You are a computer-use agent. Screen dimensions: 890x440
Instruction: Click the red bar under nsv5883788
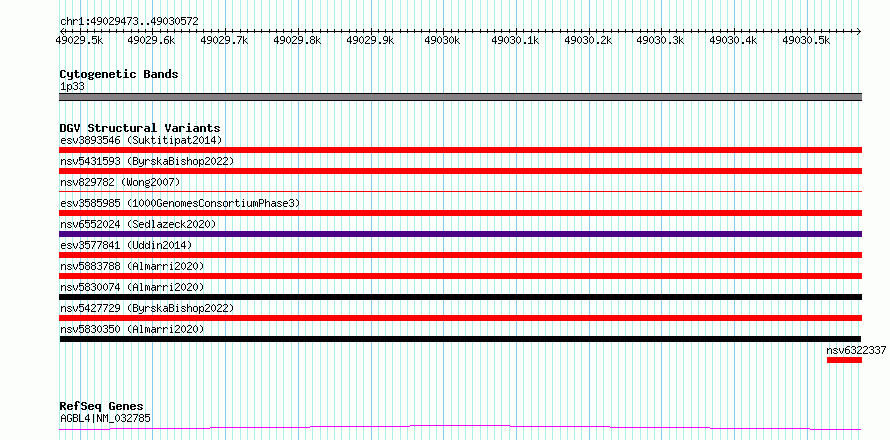tap(460, 276)
